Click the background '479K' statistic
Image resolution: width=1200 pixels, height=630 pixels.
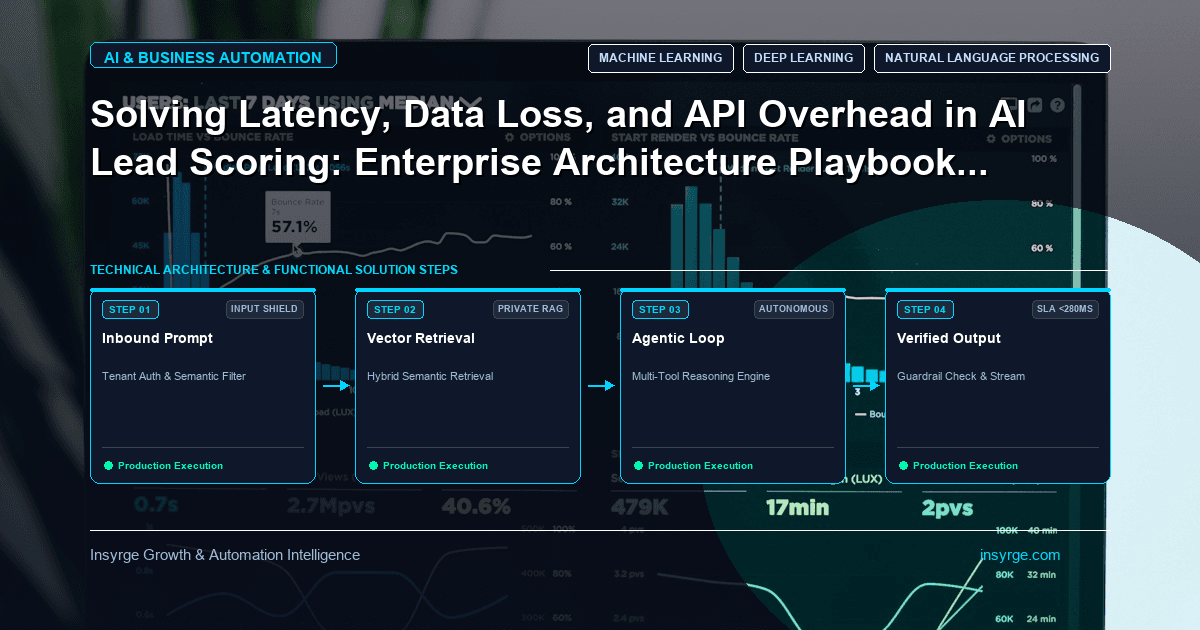[640, 507]
